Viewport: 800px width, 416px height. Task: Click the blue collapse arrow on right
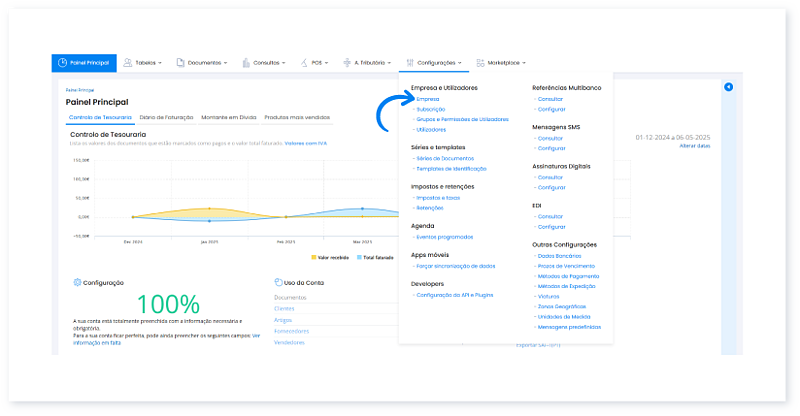coord(728,87)
